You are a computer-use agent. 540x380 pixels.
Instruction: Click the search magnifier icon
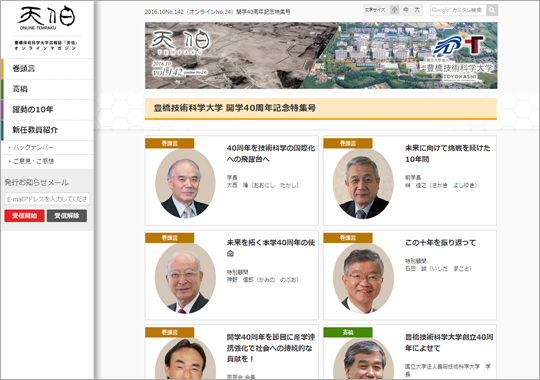[x=492, y=10]
